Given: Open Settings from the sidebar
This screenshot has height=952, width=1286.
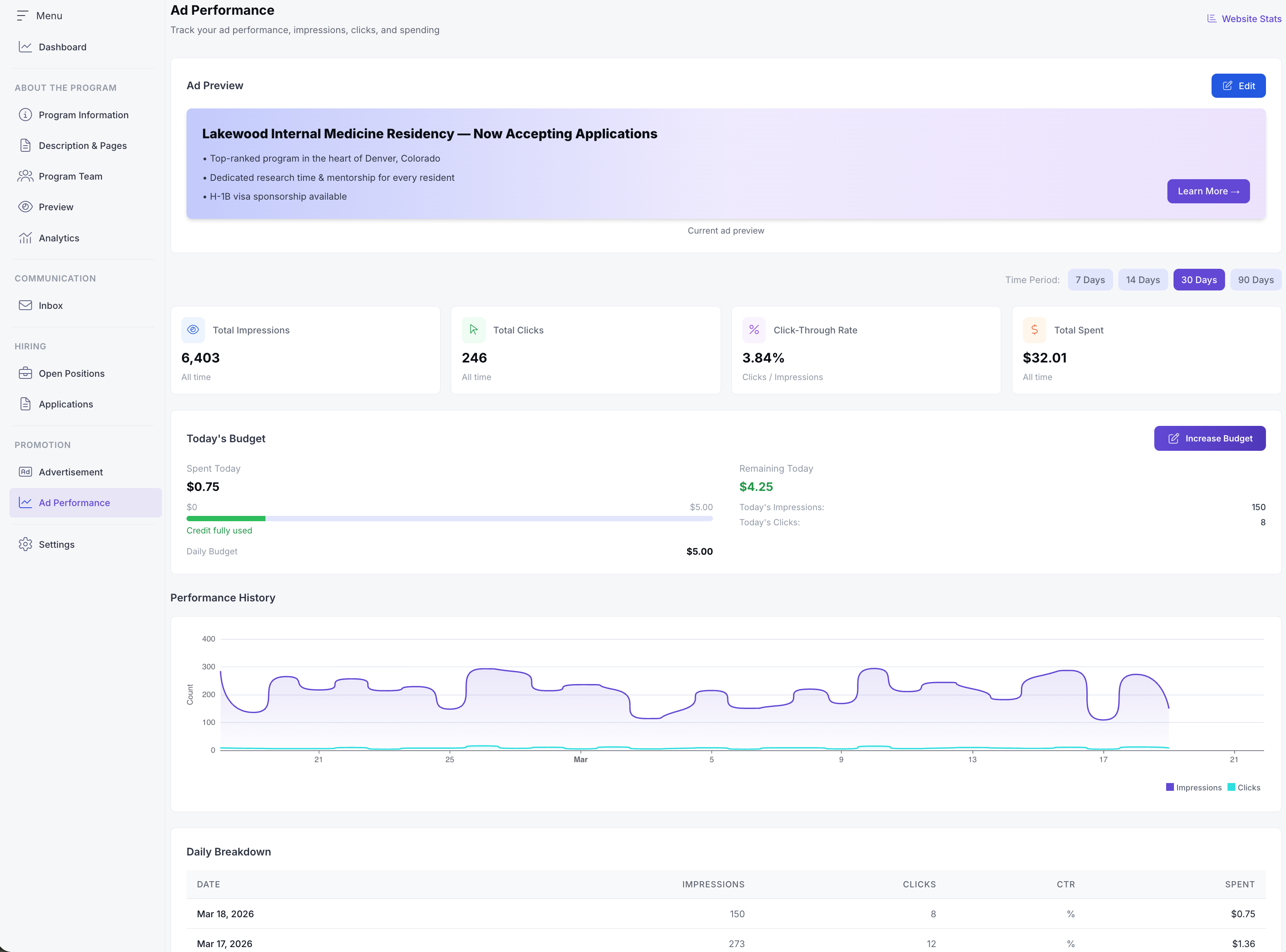Looking at the screenshot, I should tap(56, 544).
